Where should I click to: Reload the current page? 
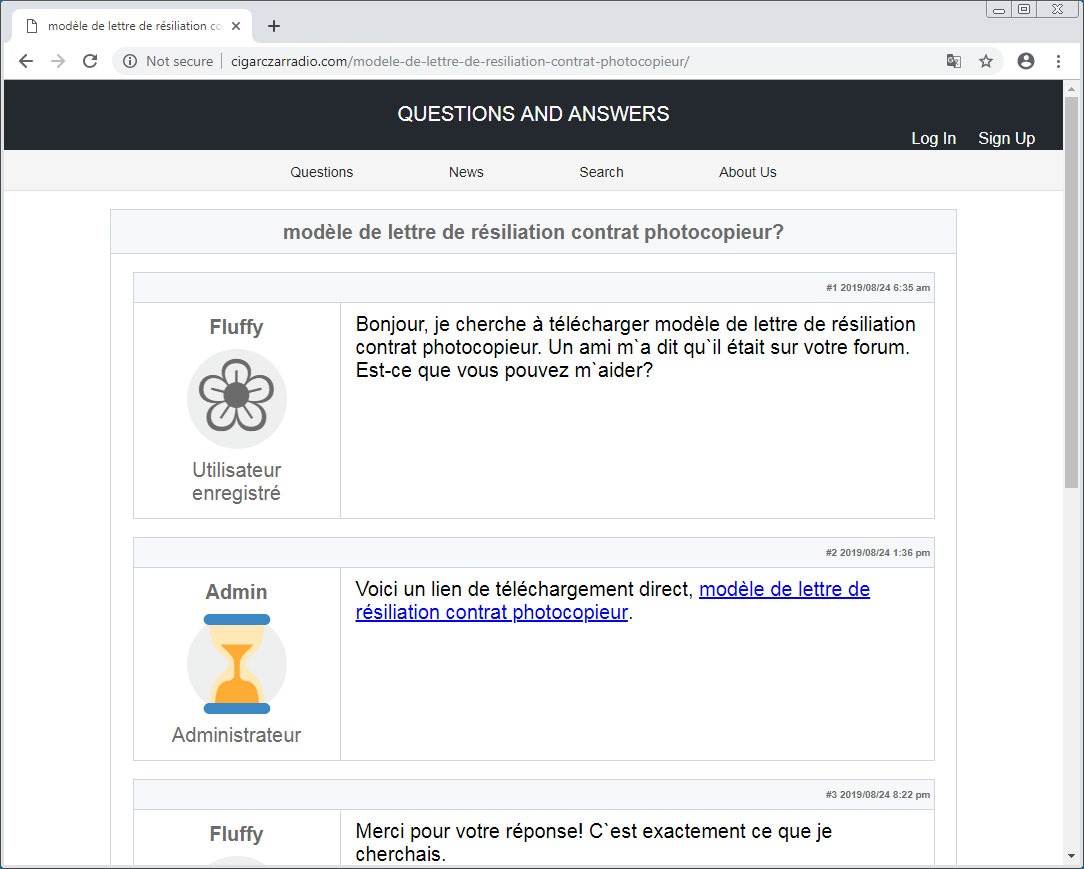click(90, 61)
